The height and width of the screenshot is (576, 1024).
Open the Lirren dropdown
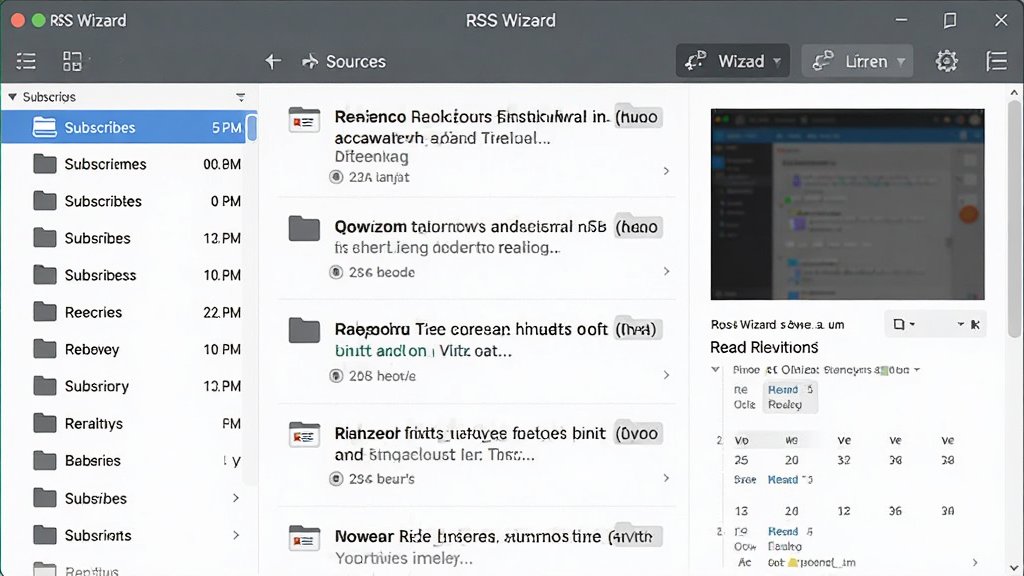tap(857, 61)
